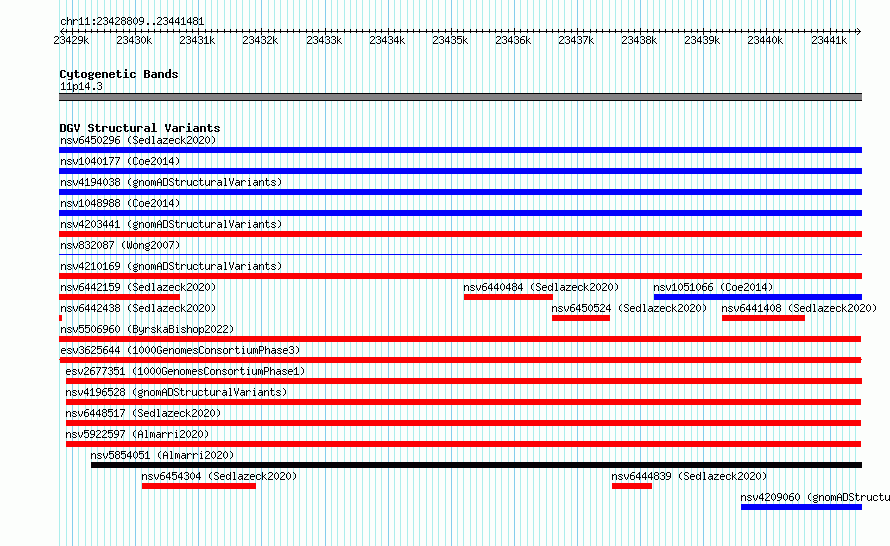
Task: Click the nsv5506960 (ByrskaBishop2022) label
Action: coord(147,329)
